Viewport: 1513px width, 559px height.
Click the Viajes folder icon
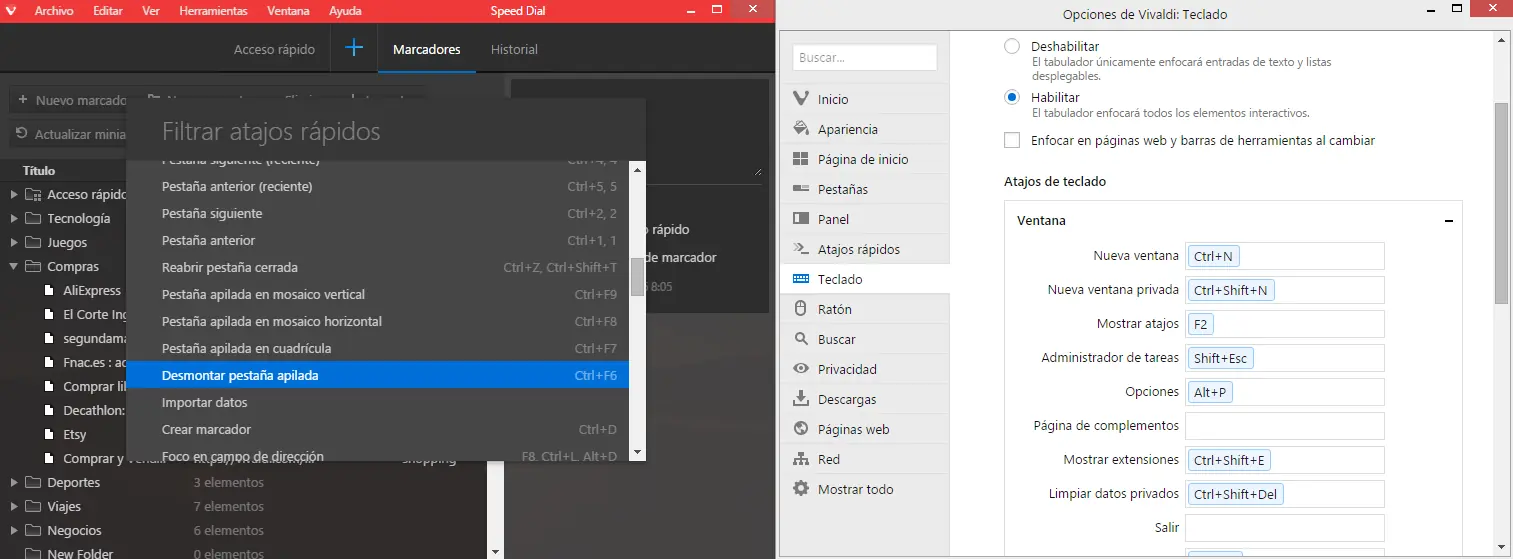click(x=33, y=506)
